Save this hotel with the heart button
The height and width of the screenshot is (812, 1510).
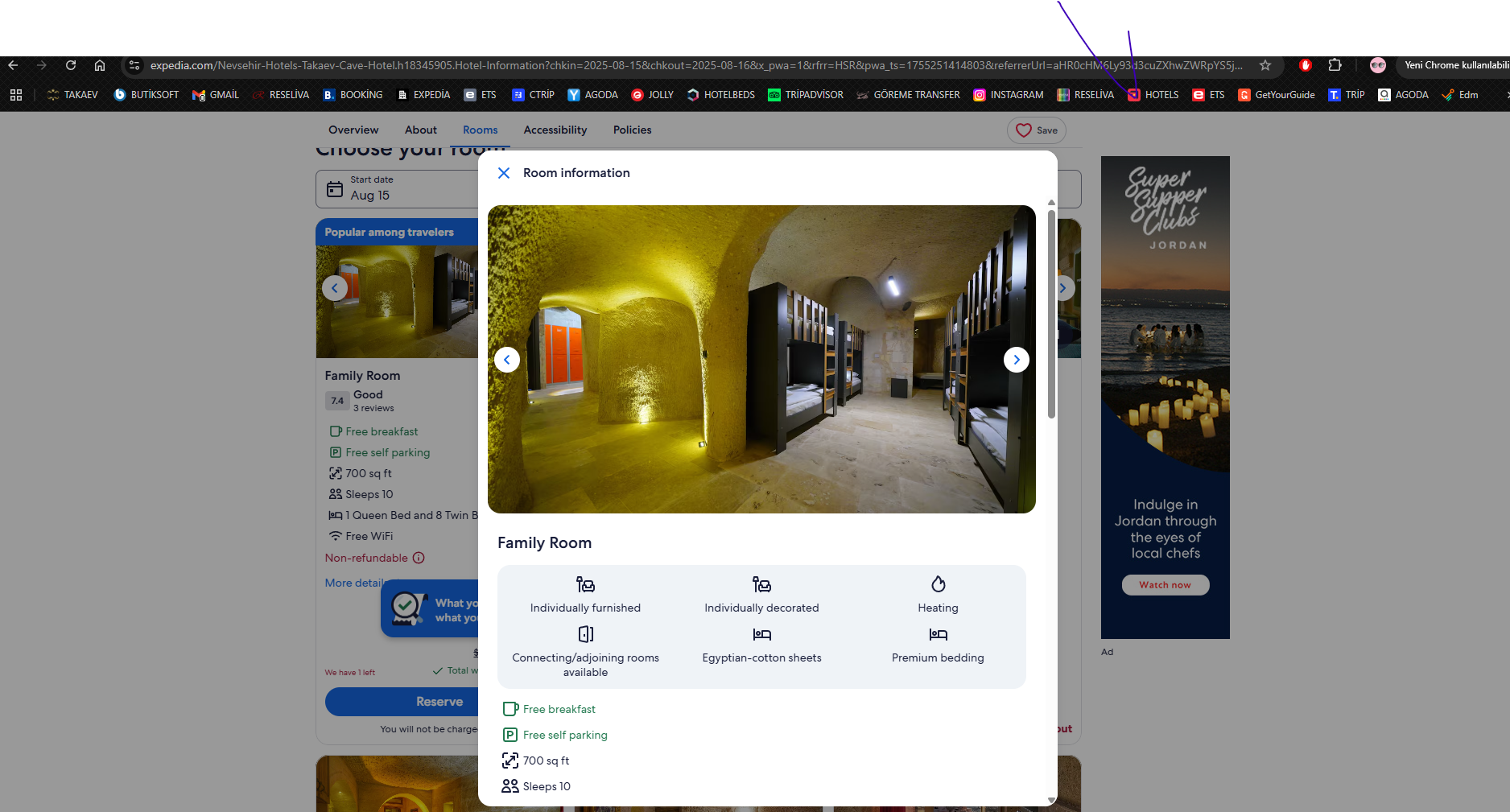tap(1037, 130)
